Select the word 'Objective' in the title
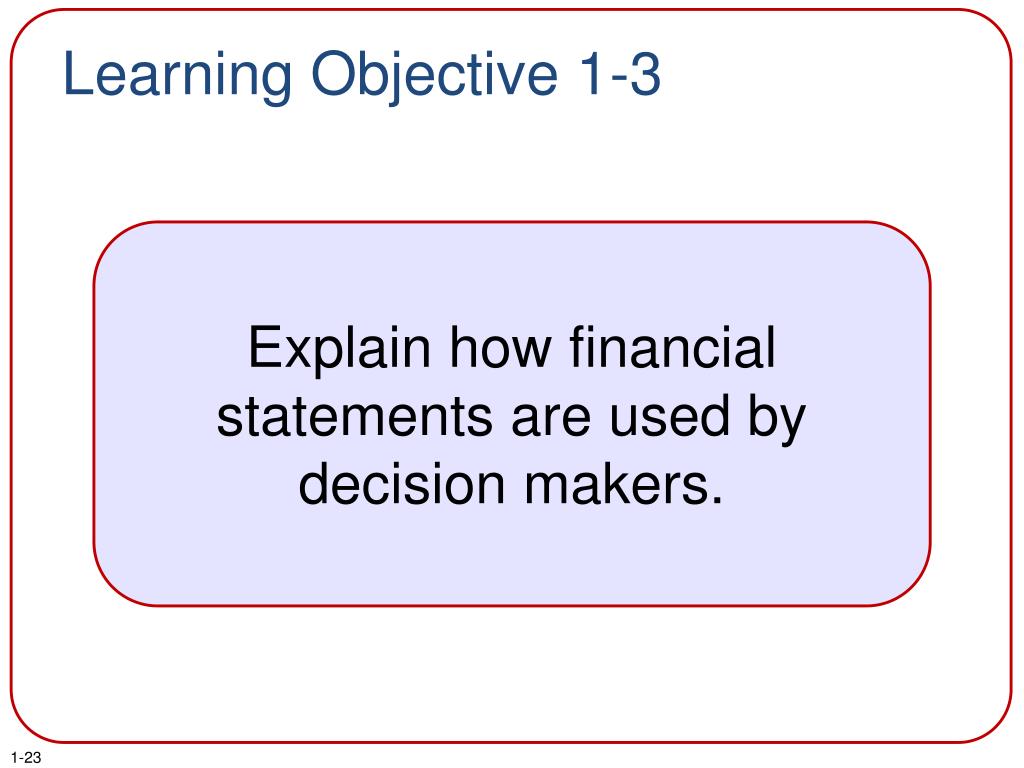This screenshot has width=1024, height=768. (434, 77)
